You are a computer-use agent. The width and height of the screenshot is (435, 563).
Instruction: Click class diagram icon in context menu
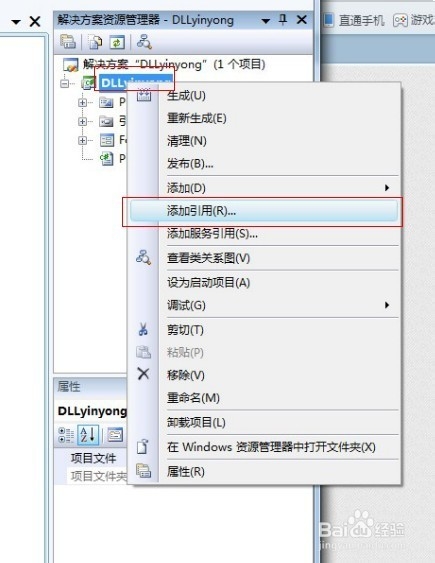tap(144, 257)
